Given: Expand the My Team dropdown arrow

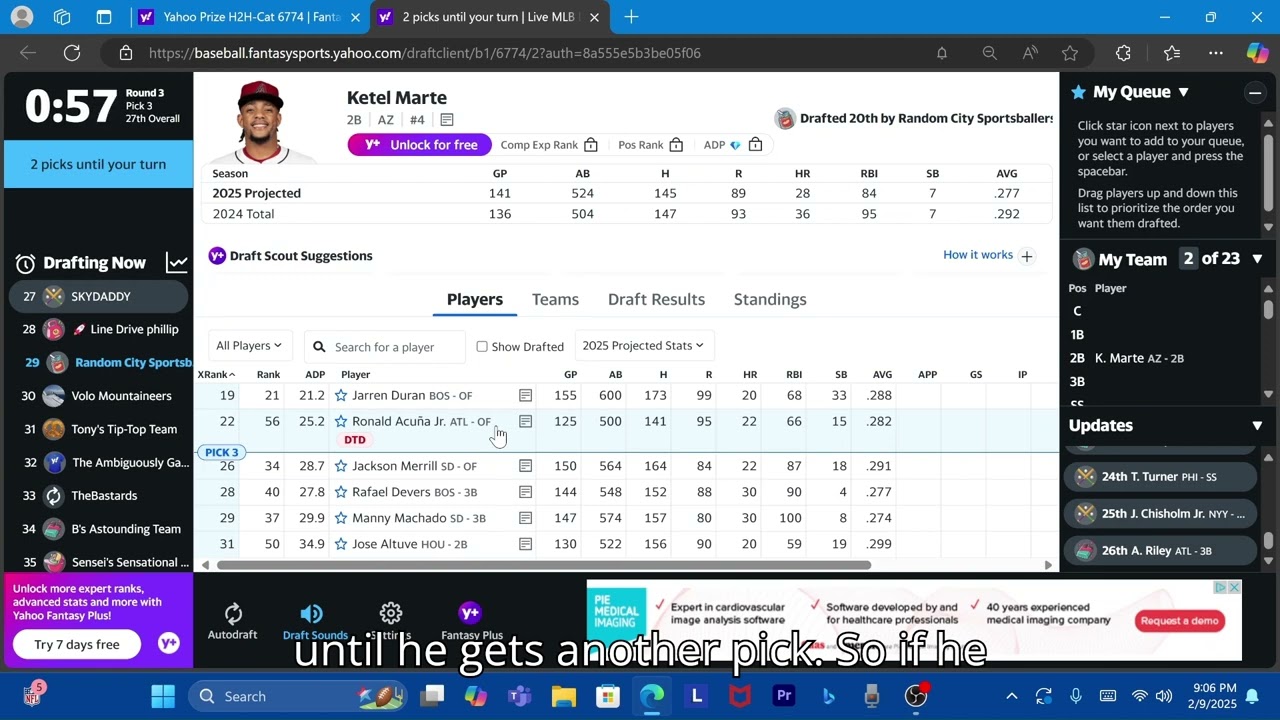Looking at the screenshot, I should pos(1257,259).
